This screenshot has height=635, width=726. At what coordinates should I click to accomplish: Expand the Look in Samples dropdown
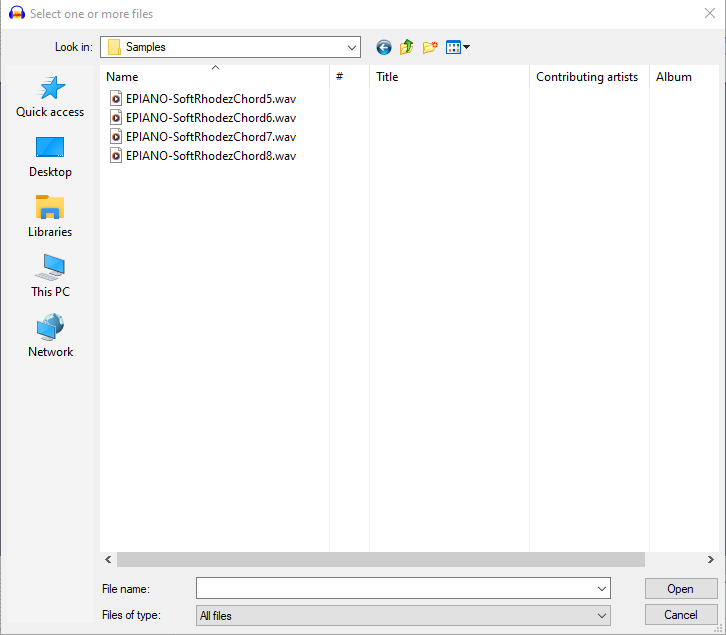[x=351, y=47]
